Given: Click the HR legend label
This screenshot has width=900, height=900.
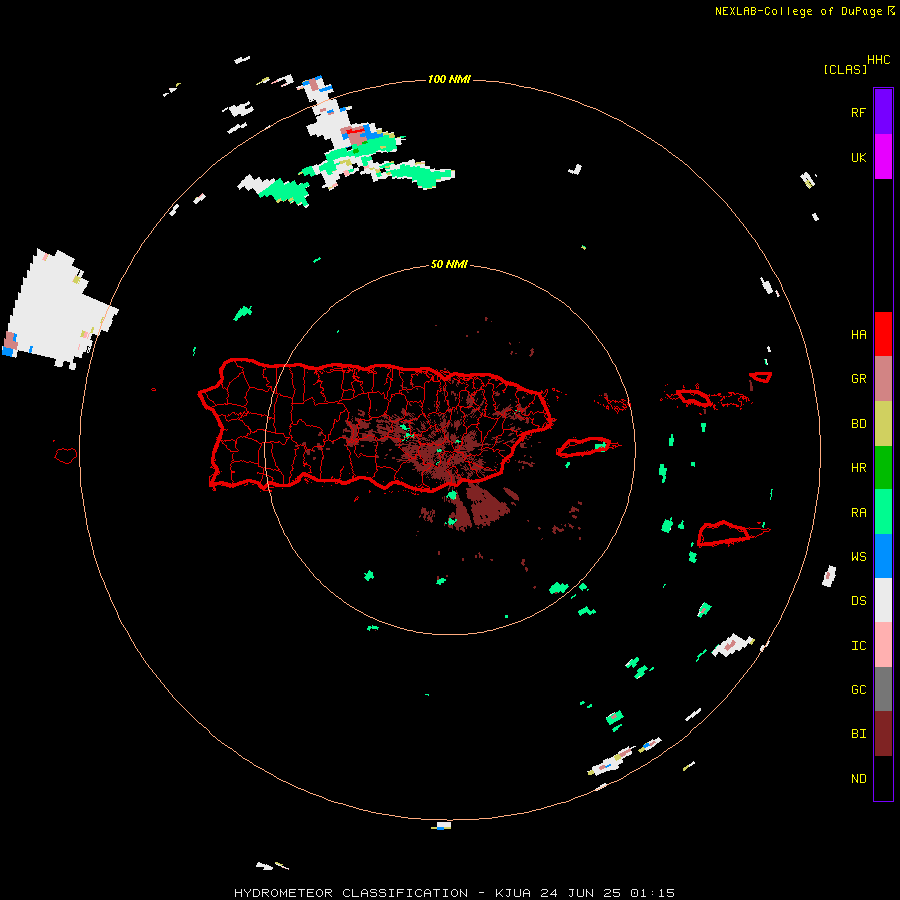Looking at the screenshot, I should pyautogui.click(x=858, y=468).
